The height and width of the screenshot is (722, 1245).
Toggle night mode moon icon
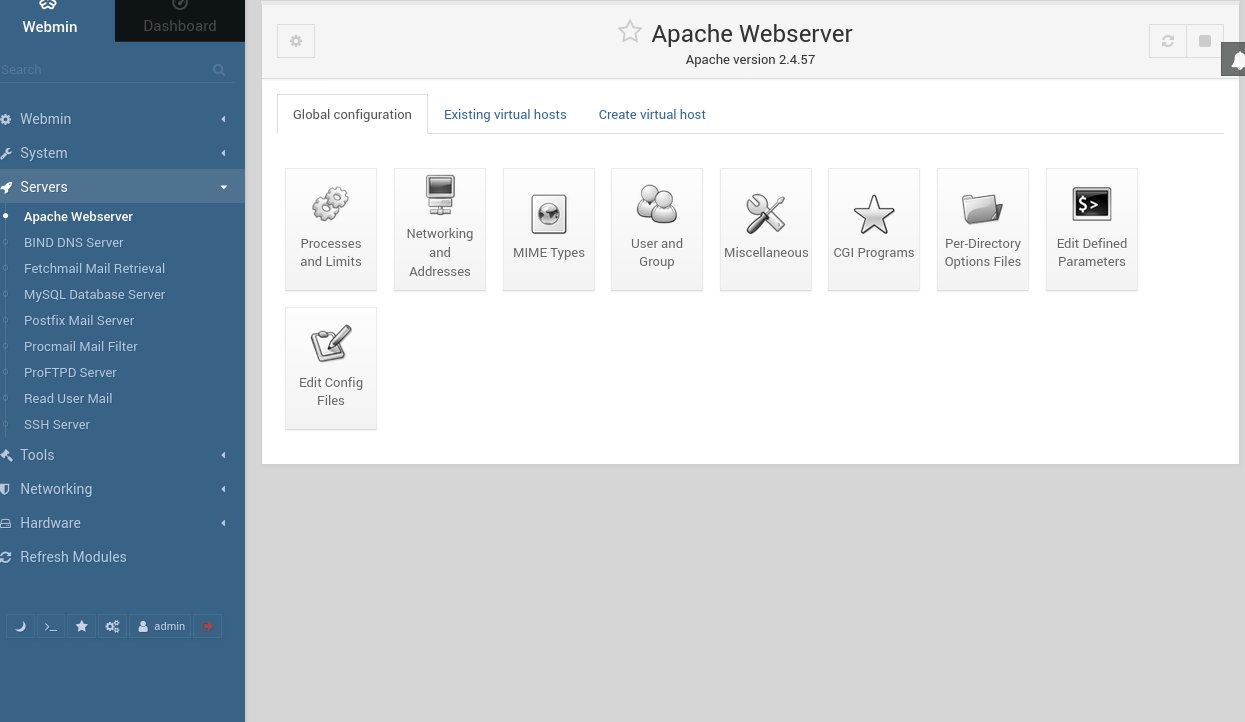[20, 626]
